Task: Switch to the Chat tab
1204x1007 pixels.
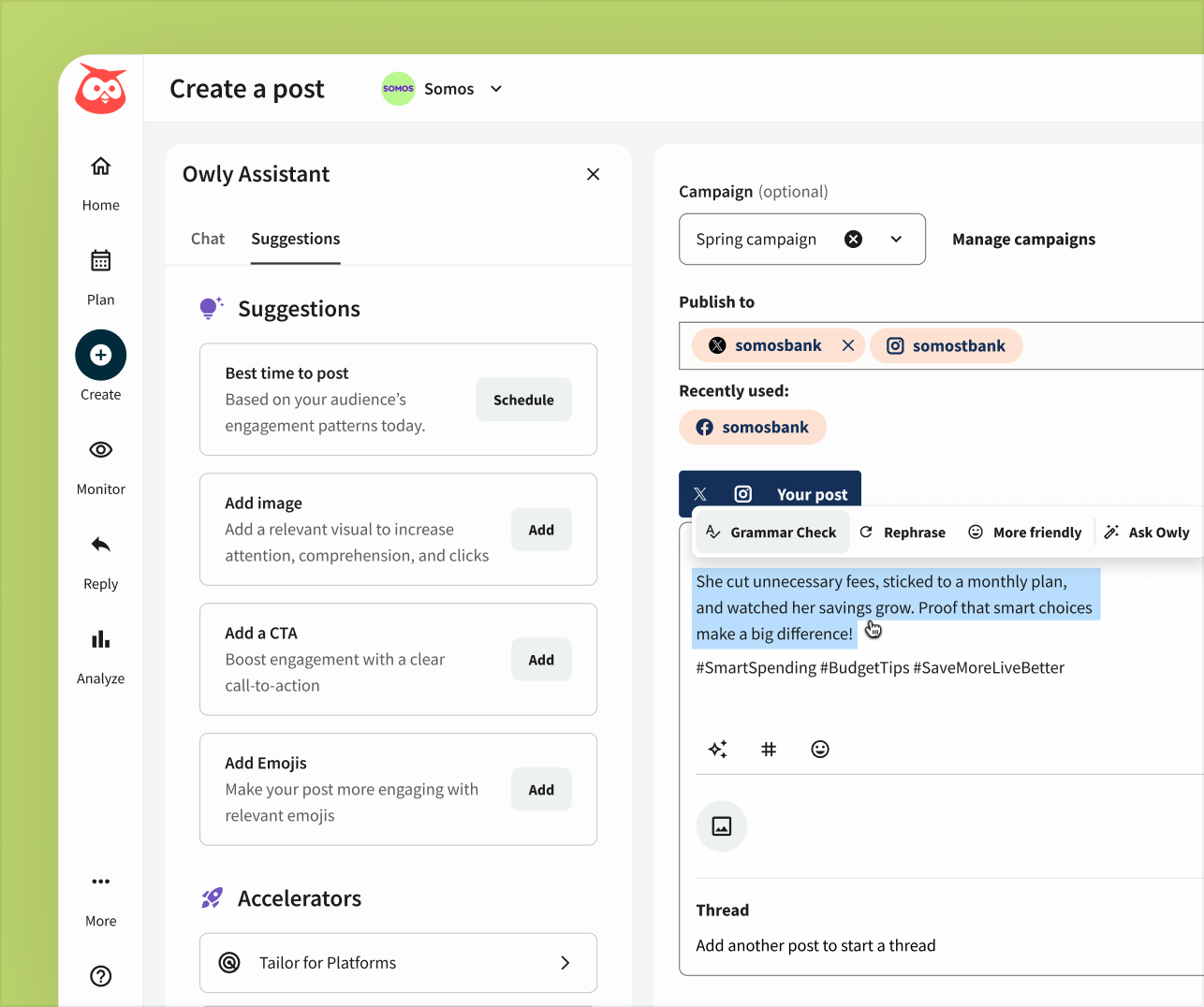Action: 208,239
